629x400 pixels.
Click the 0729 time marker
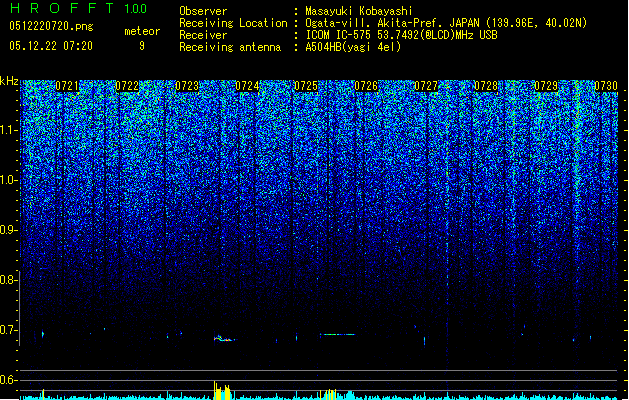[x=546, y=86]
